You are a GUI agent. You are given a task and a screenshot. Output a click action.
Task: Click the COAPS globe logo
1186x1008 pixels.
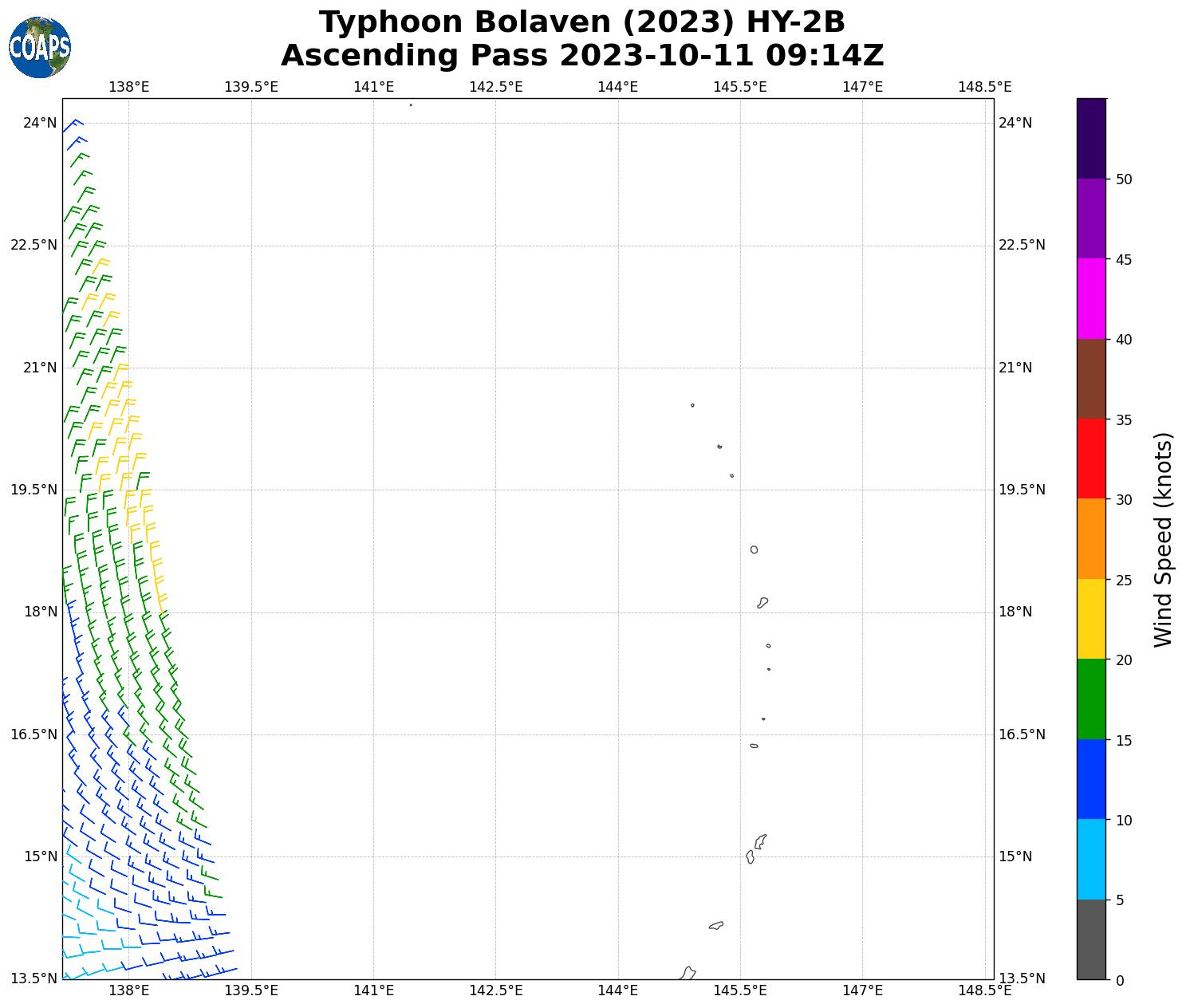(40, 47)
